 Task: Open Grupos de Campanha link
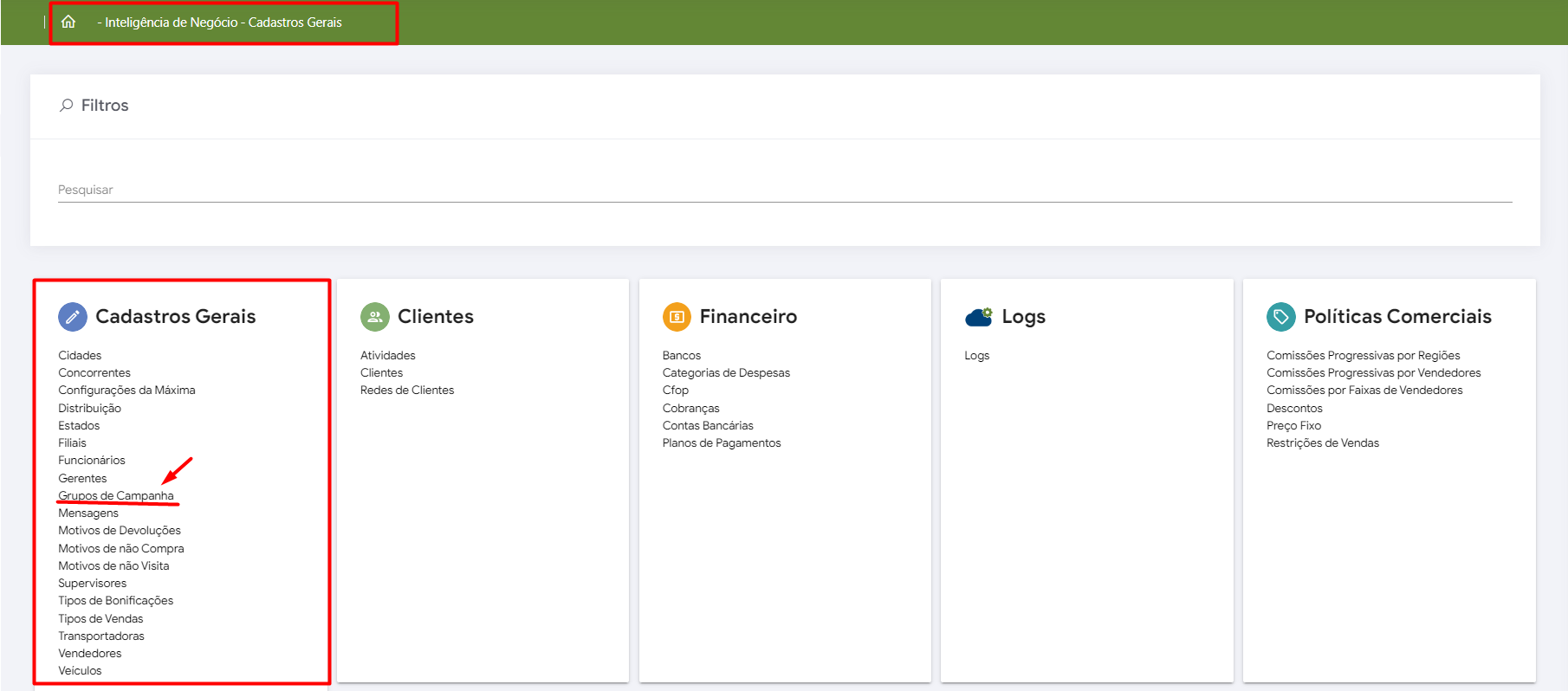(x=116, y=495)
